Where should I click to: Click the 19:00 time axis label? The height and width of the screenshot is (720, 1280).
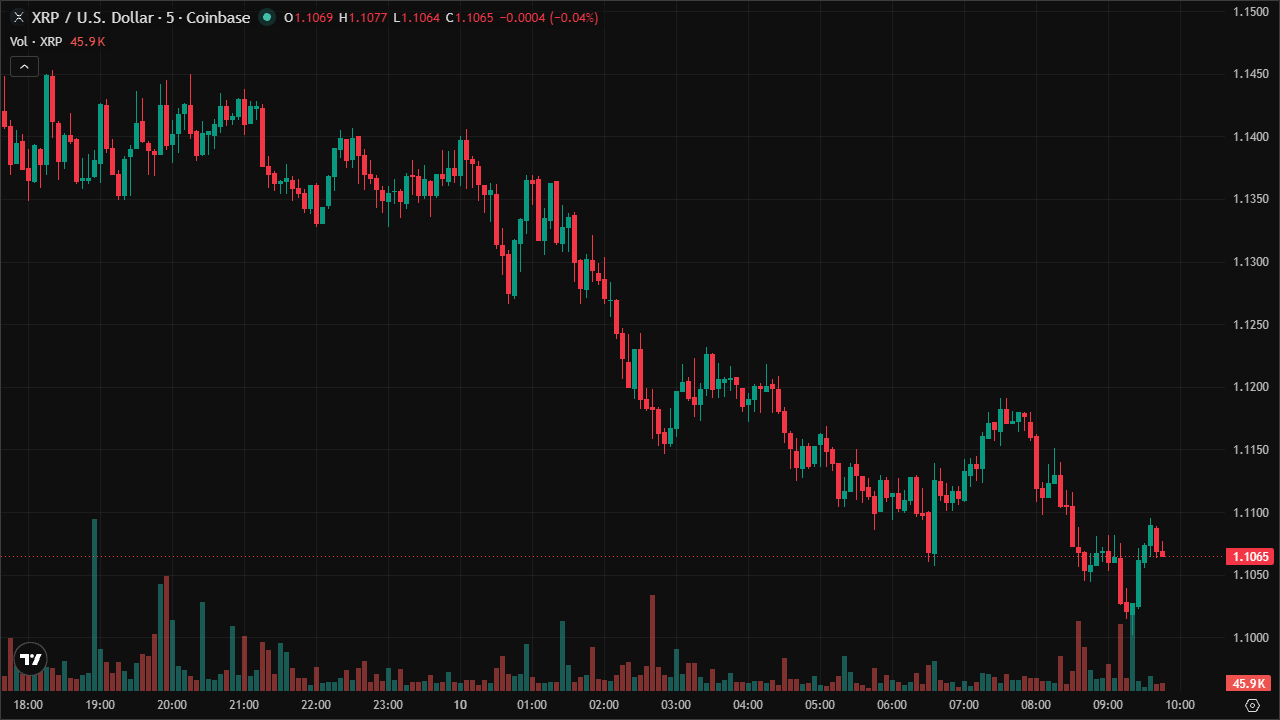coord(100,705)
